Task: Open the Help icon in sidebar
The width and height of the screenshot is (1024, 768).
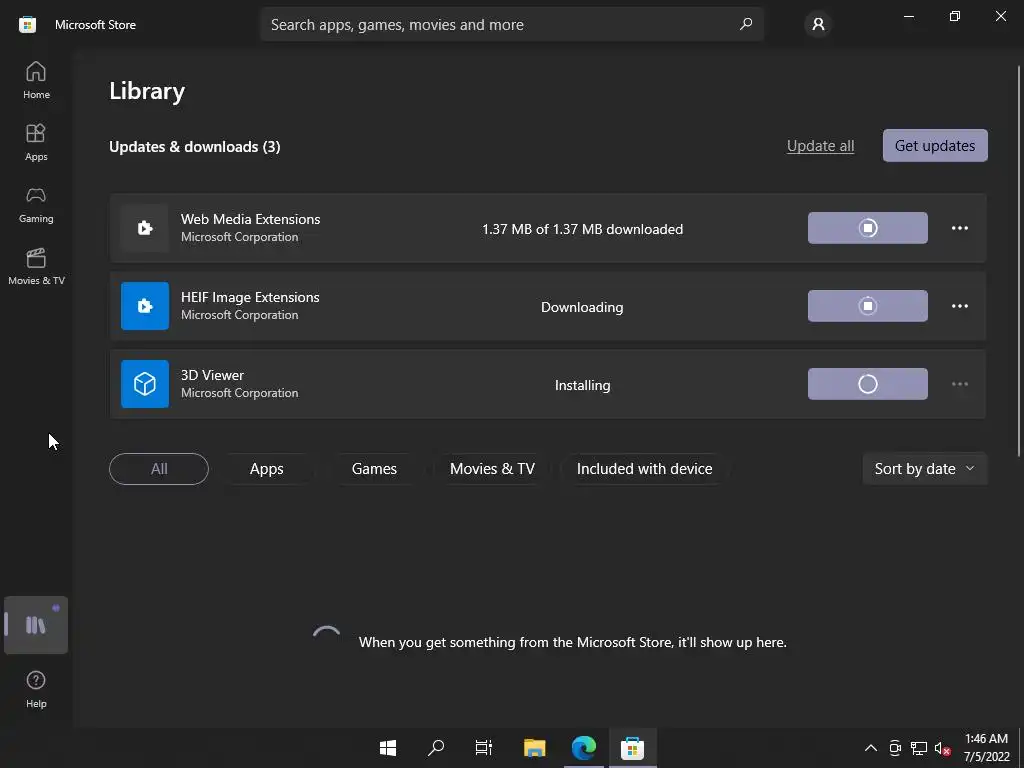Action: [x=36, y=689]
